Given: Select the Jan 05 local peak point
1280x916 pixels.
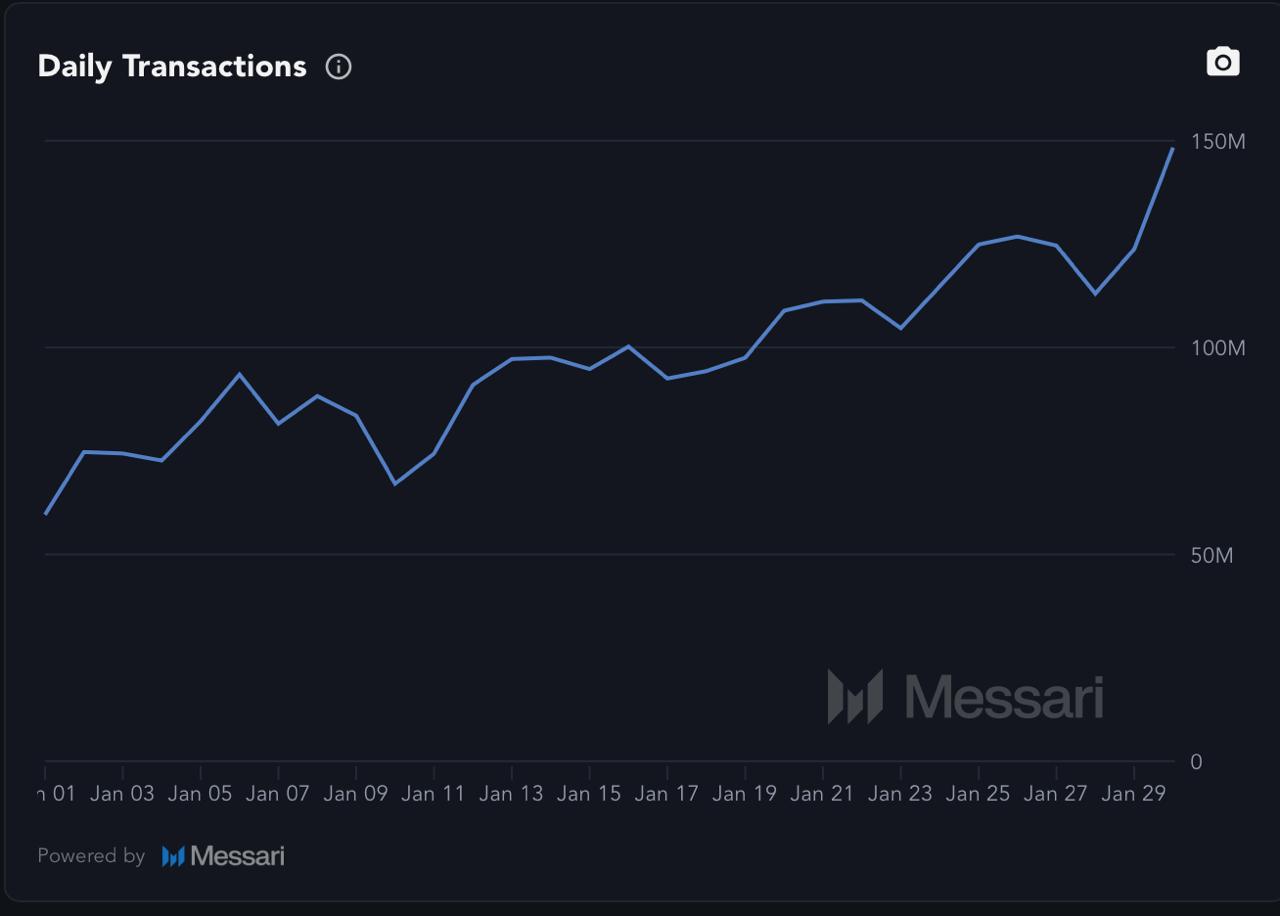Looking at the screenshot, I should [238, 373].
